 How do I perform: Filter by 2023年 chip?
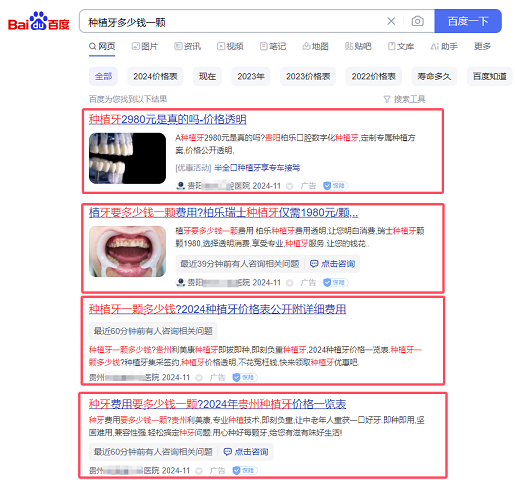click(251, 76)
